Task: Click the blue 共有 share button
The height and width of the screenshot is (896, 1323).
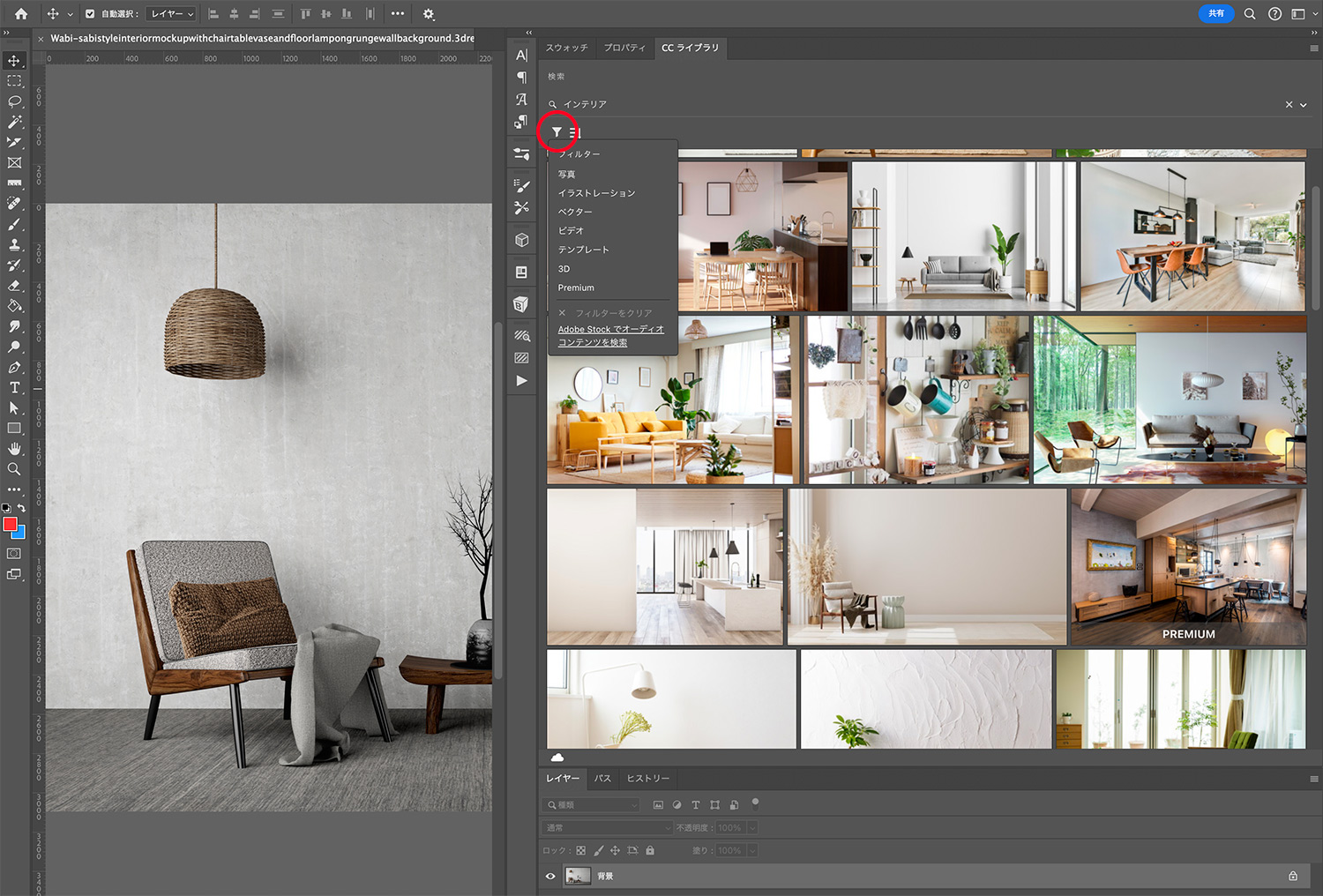Action: coord(1216,13)
